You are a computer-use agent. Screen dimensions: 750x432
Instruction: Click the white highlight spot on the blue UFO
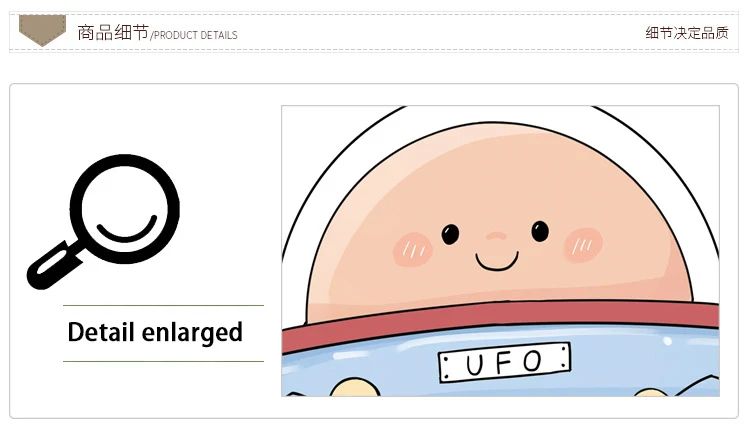coord(667,341)
